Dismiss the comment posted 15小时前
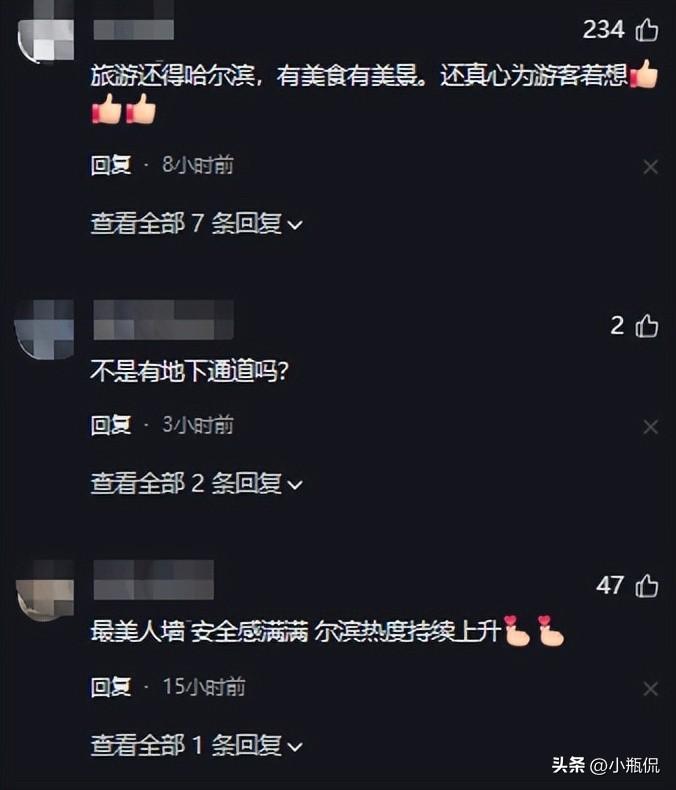Screen dimensions: 676x790 tap(650, 688)
